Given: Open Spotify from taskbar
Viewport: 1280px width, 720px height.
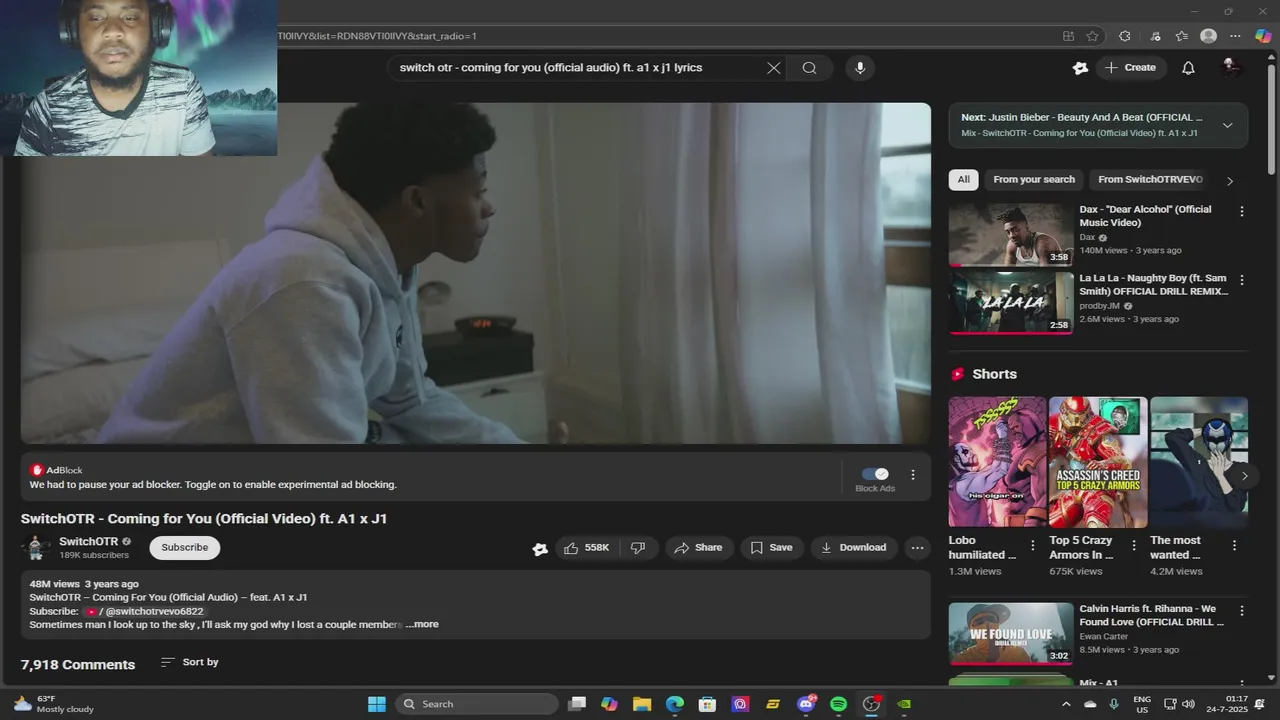Looking at the screenshot, I should coord(839,704).
